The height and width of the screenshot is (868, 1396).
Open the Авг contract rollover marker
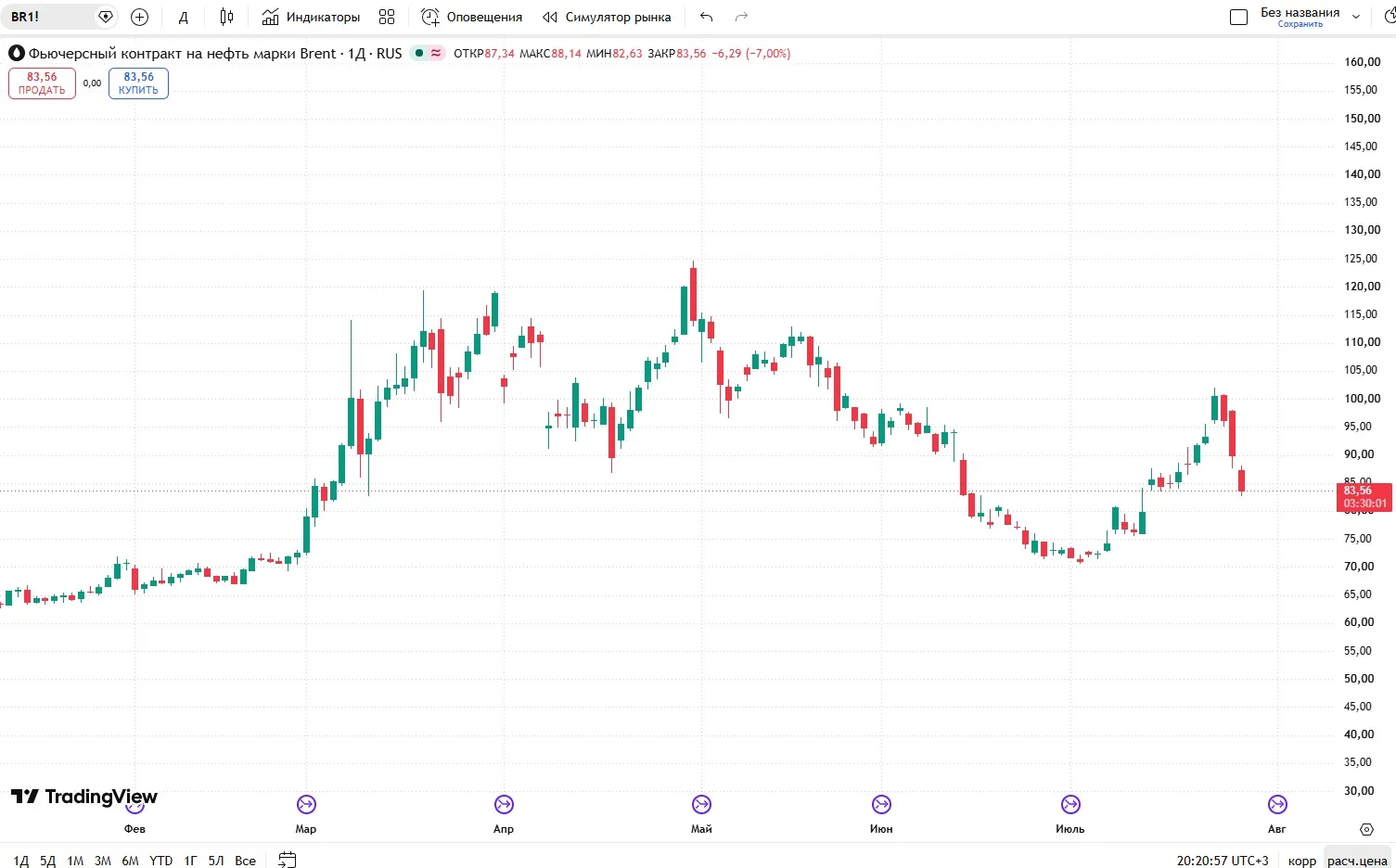pyautogui.click(x=1277, y=804)
